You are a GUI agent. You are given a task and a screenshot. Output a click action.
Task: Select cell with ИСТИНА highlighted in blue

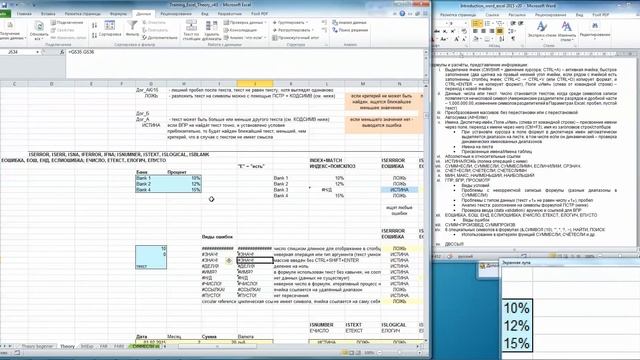(399, 190)
